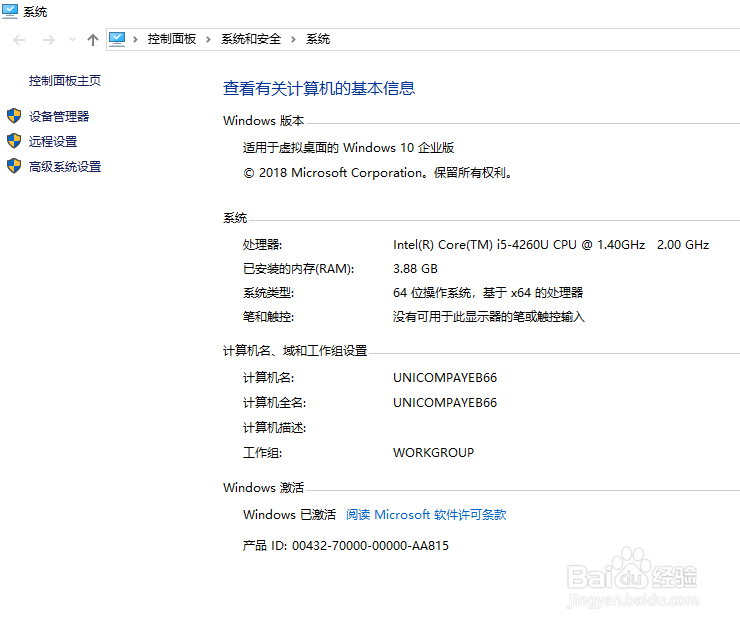
Task: Go up one level with up arrow
Action: pos(92,40)
